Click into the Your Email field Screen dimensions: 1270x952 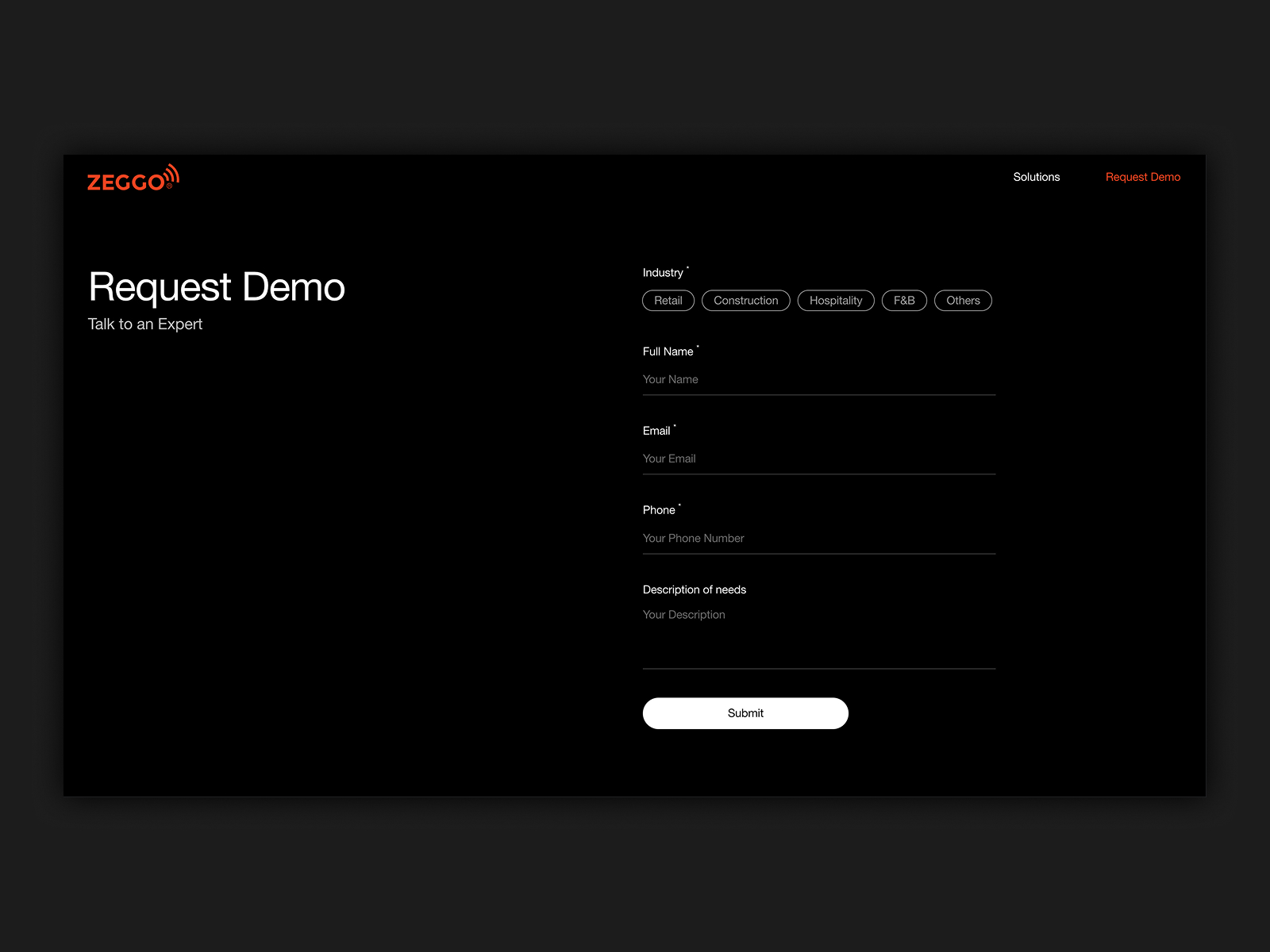click(x=819, y=459)
